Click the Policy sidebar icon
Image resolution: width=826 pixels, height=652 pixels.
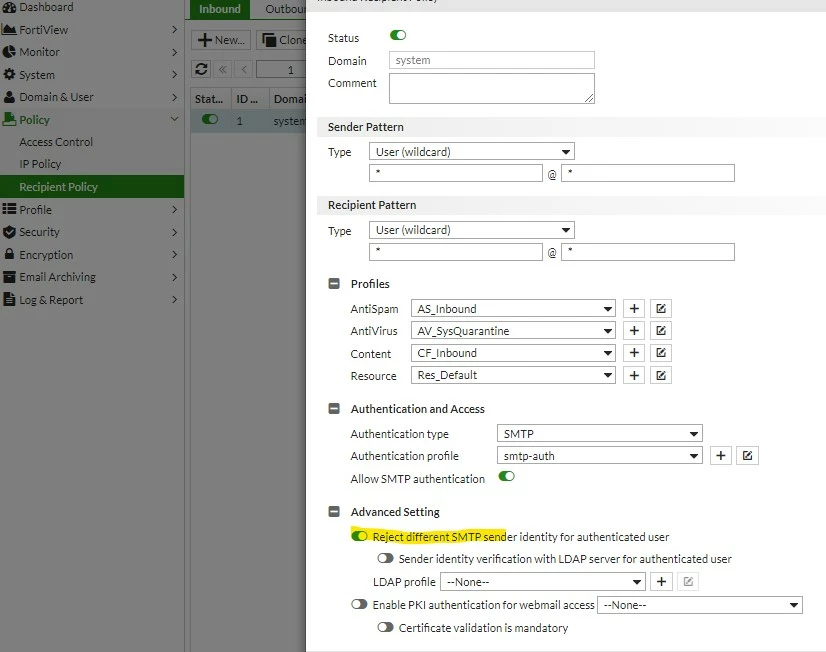click(9, 119)
